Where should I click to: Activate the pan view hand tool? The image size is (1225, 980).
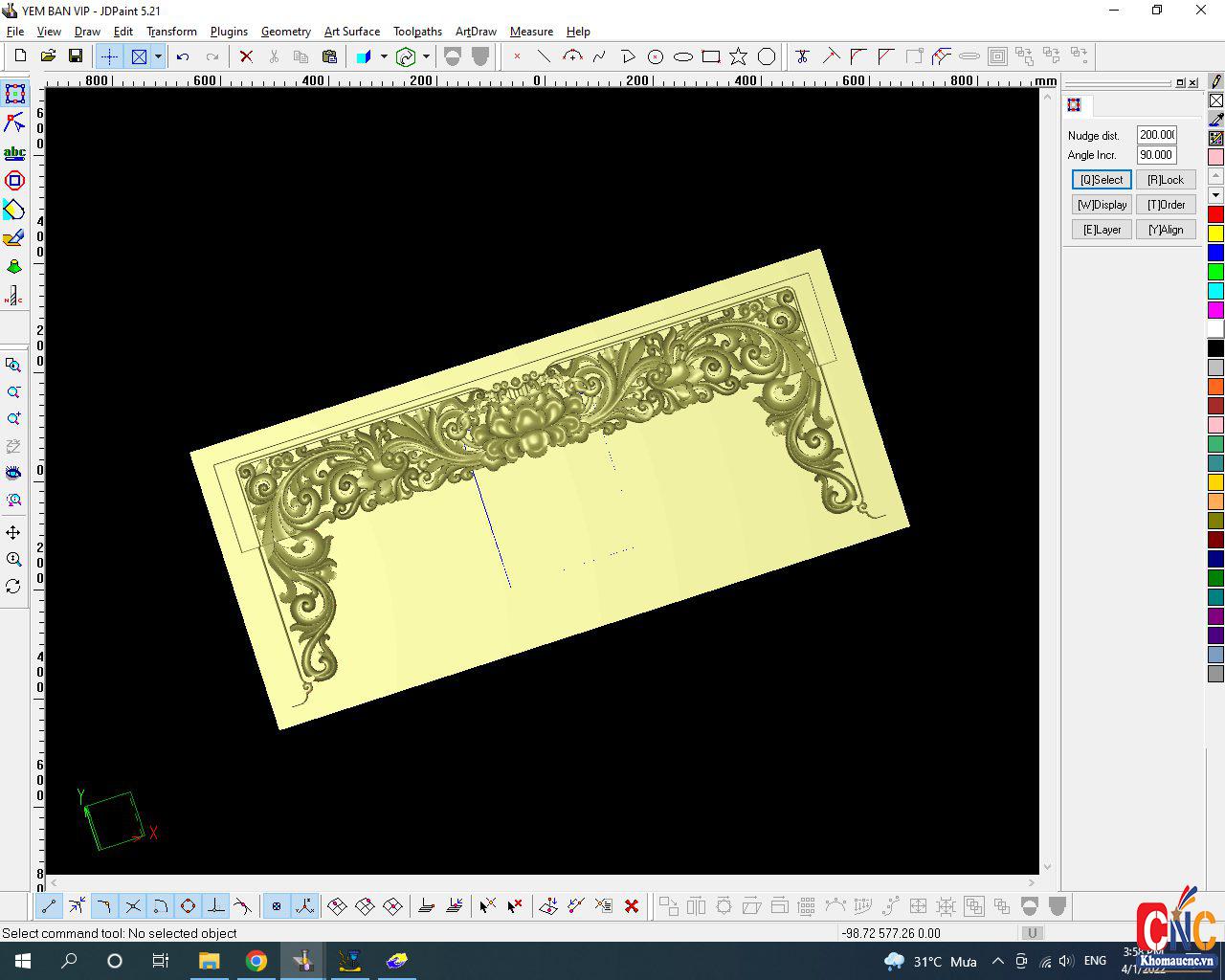13,532
